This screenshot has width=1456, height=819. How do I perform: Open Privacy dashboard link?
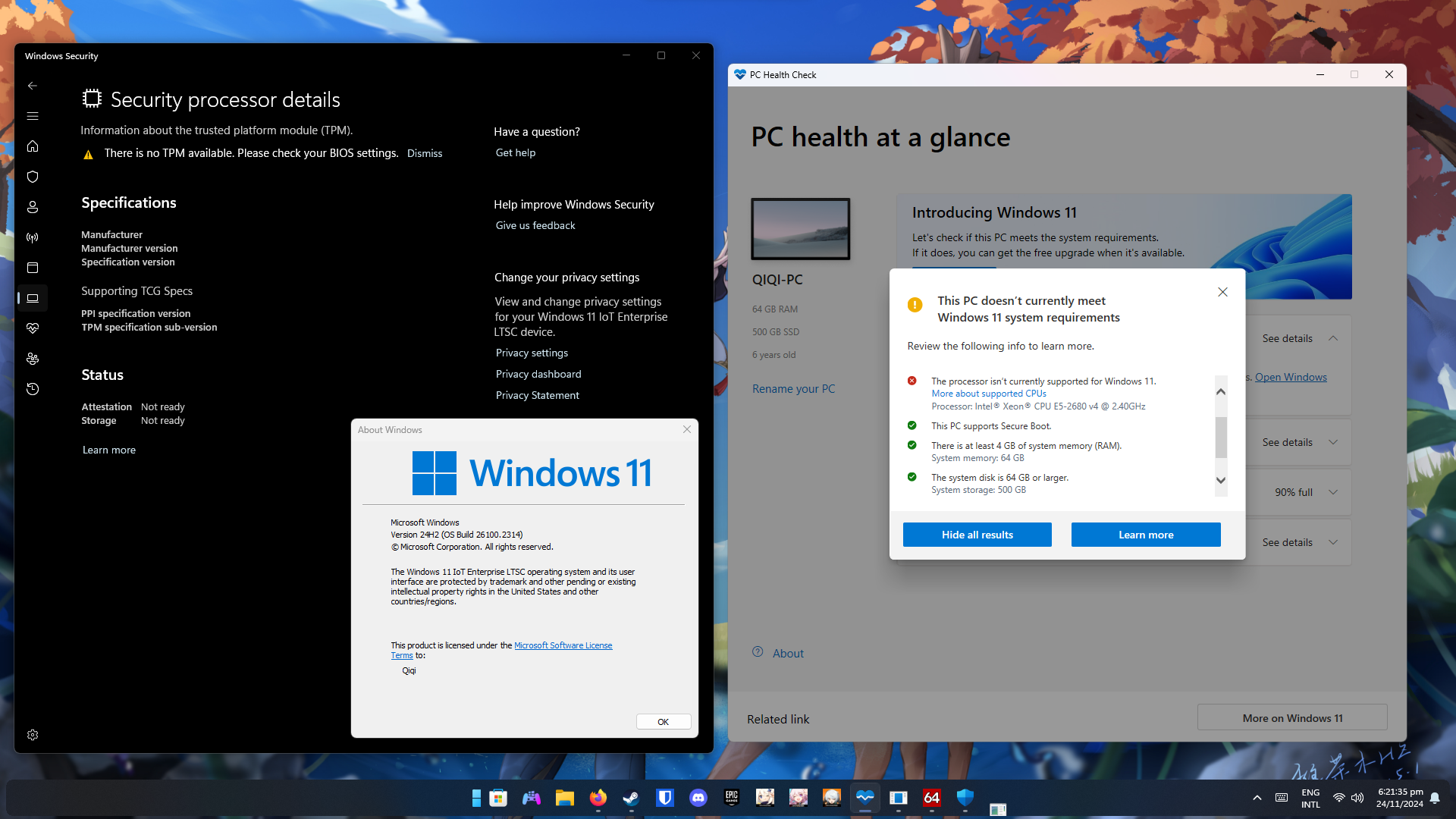tap(538, 374)
